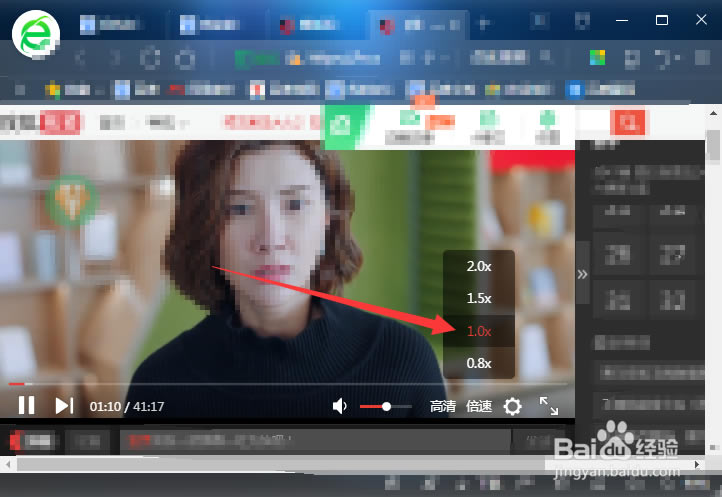
Task: Enter fullscreen mode
Action: [x=549, y=405]
